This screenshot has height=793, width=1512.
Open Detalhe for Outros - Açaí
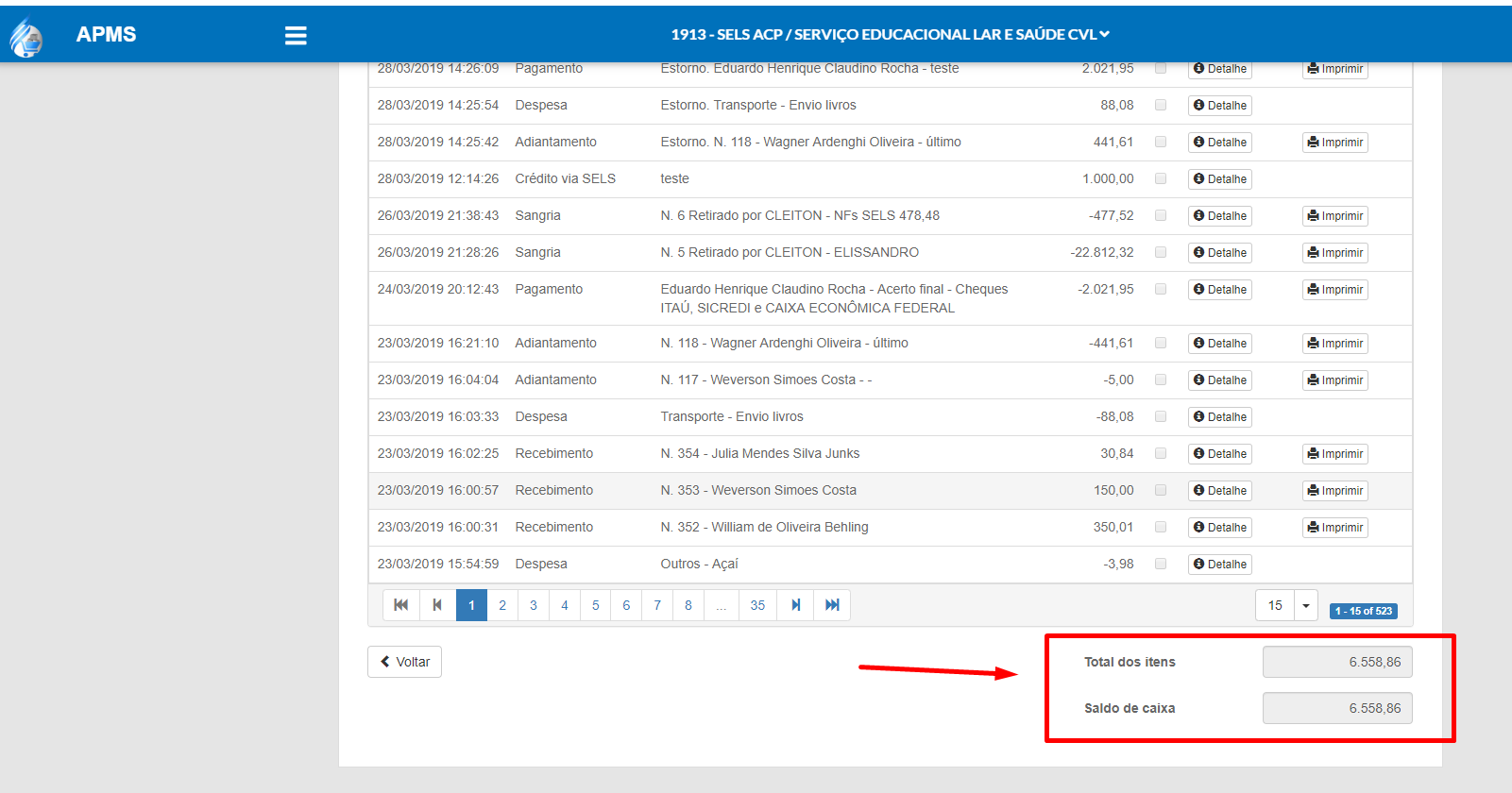click(x=1220, y=565)
